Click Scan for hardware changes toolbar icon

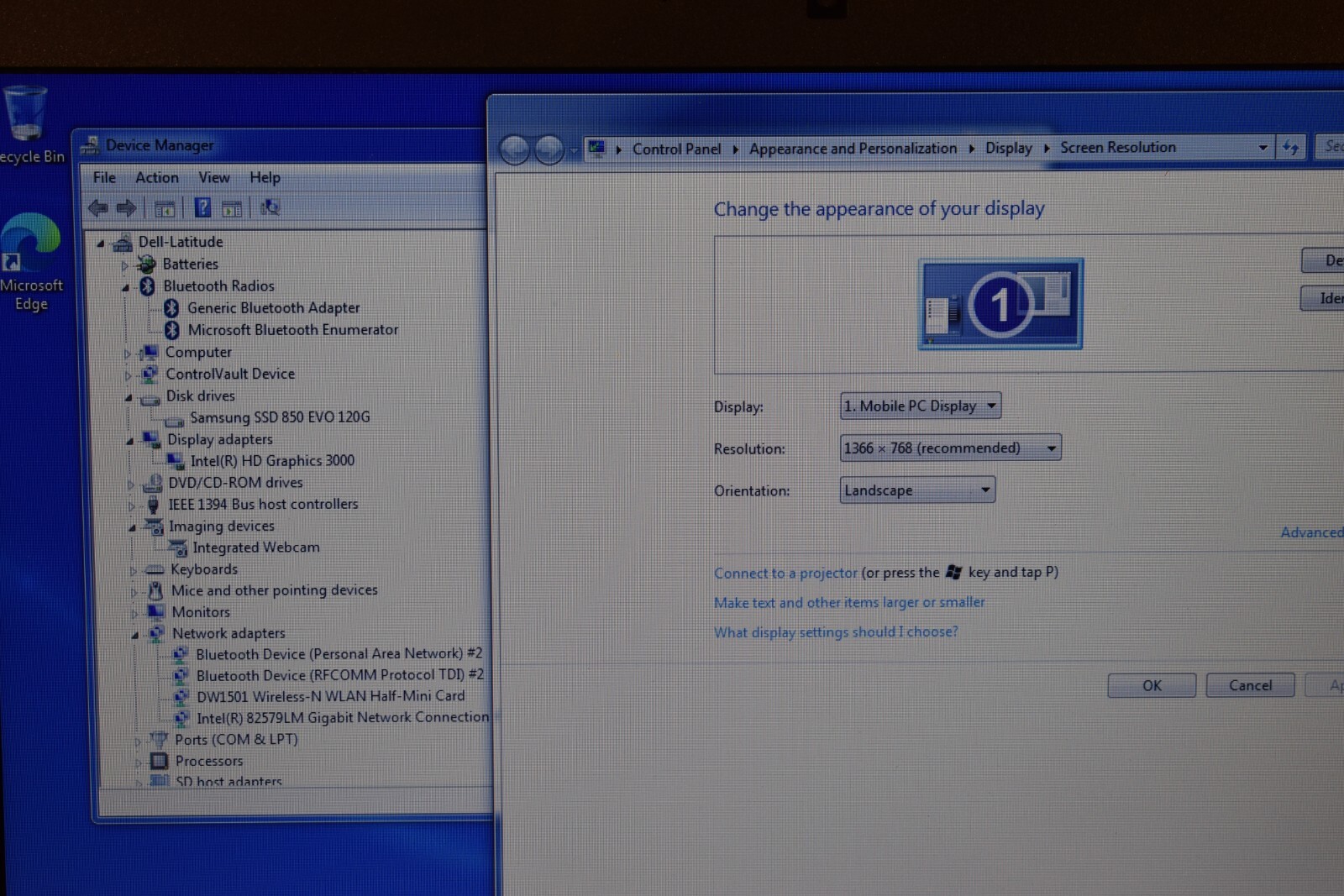coord(270,207)
